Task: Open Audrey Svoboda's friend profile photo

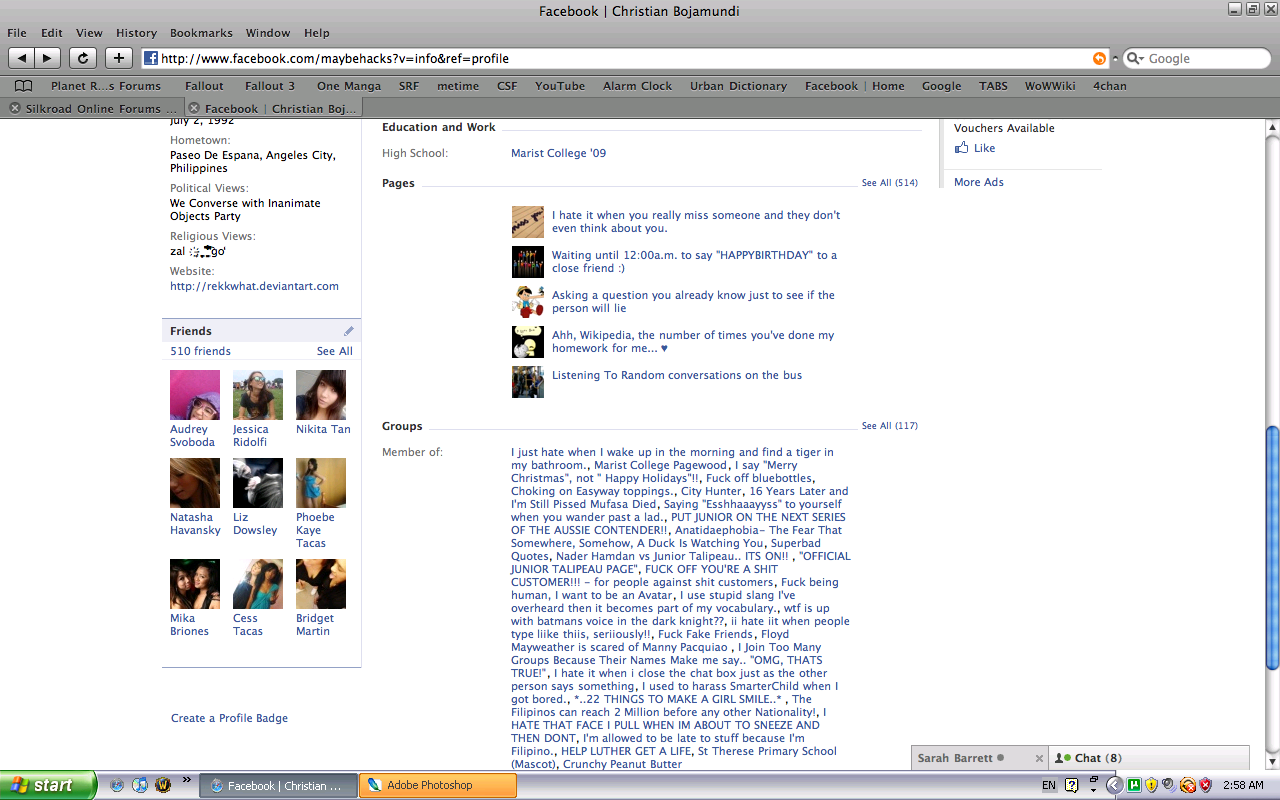Action: tap(195, 395)
